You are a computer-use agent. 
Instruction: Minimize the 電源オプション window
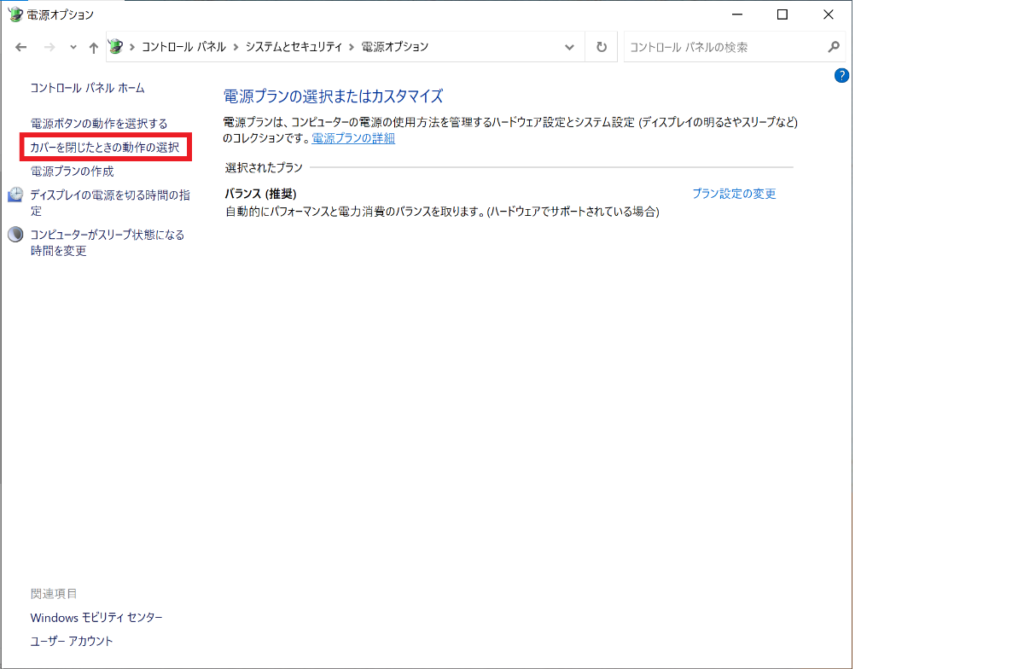click(737, 14)
